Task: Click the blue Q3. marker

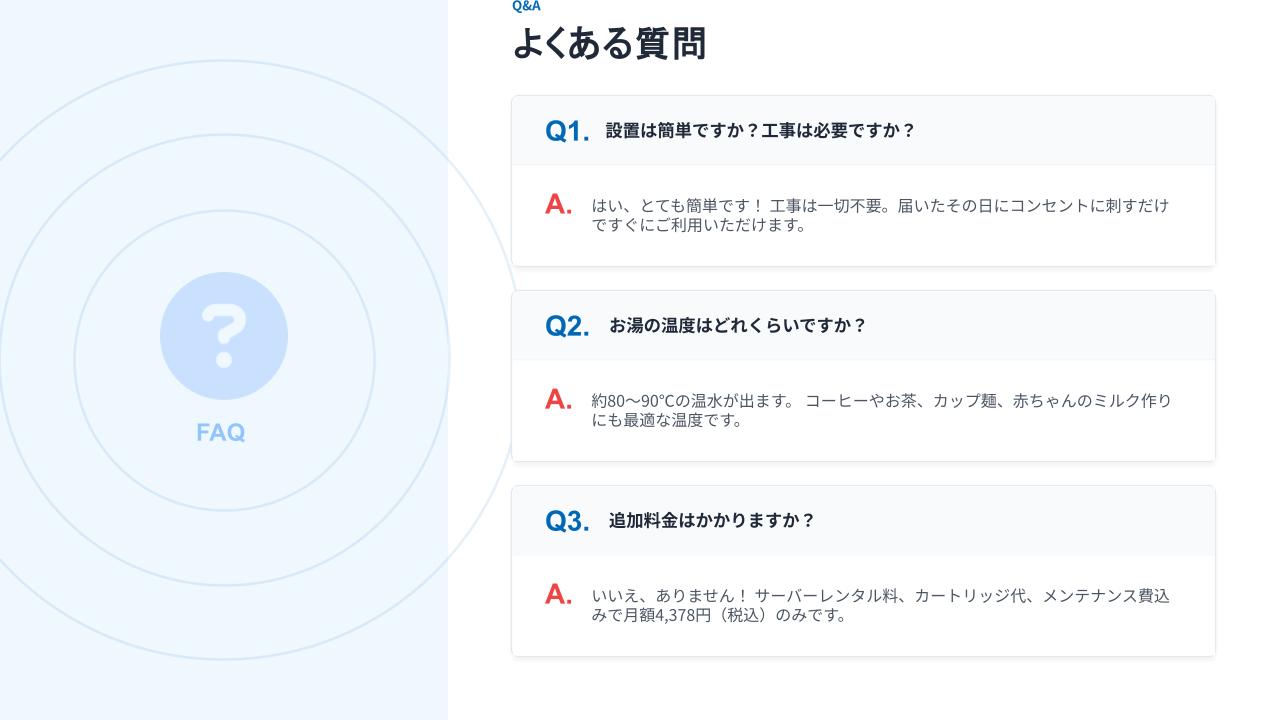Action: 567,521
